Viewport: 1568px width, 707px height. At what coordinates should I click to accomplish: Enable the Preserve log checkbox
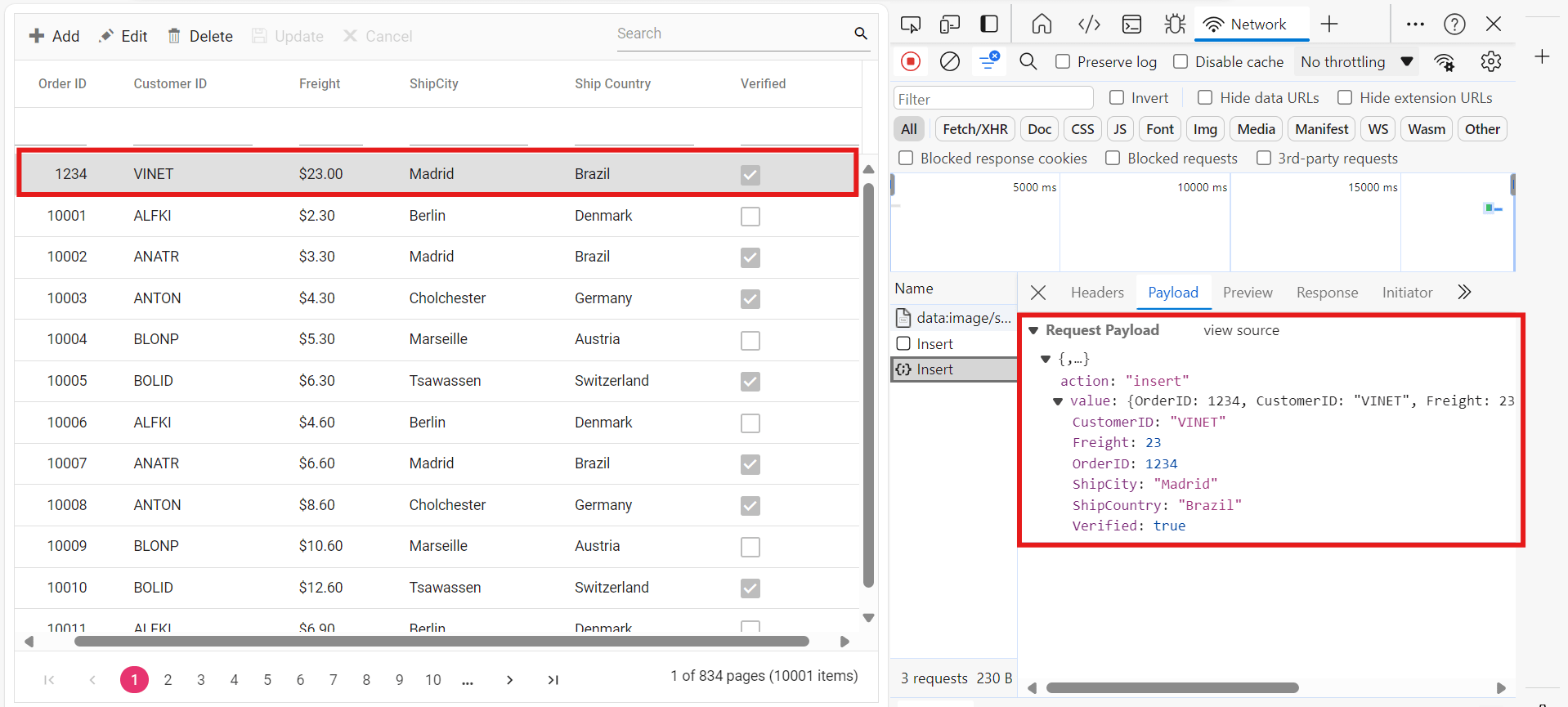click(x=1063, y=62)
